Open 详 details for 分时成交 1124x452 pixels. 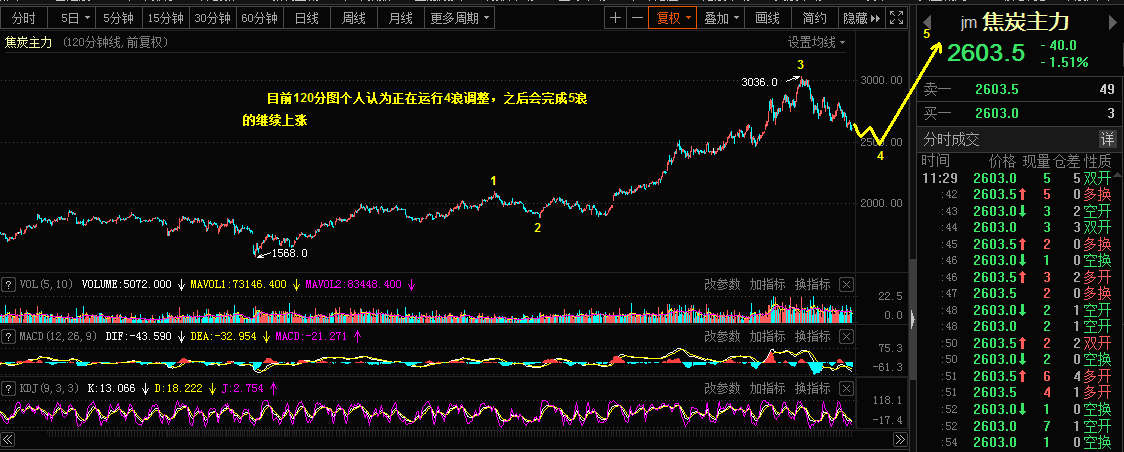1108,139
